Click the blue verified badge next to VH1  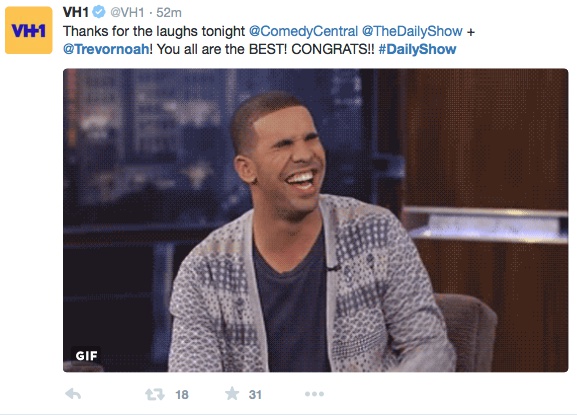point(98,12)
